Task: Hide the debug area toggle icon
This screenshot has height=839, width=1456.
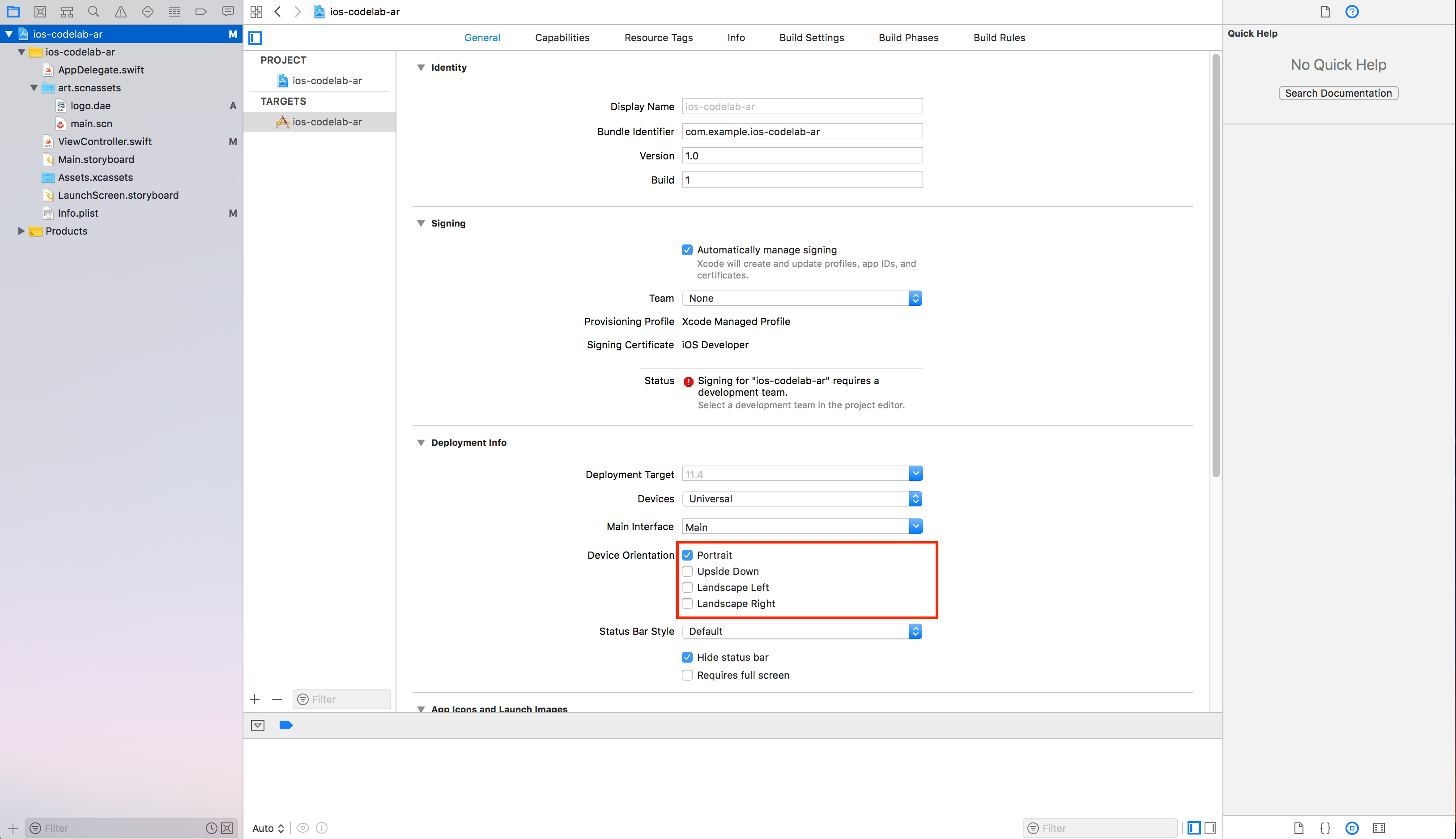Action: (258, 725)
